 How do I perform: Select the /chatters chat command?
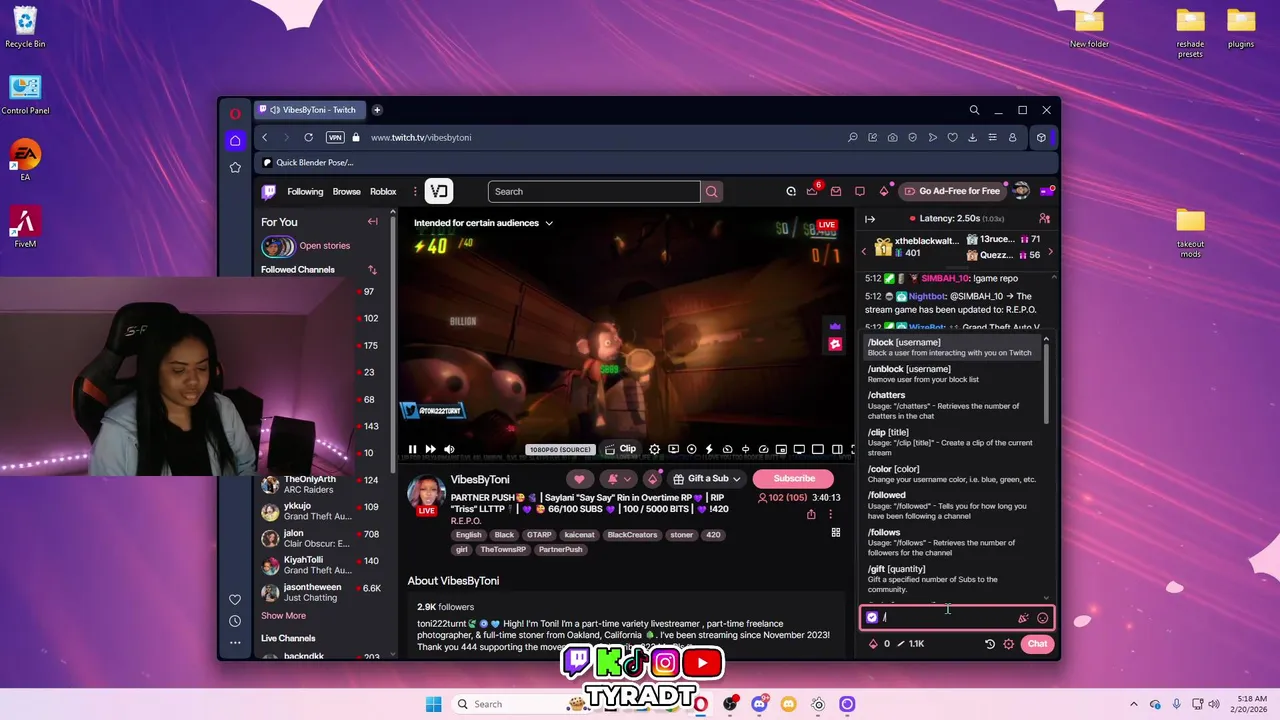tap(952, 405)
